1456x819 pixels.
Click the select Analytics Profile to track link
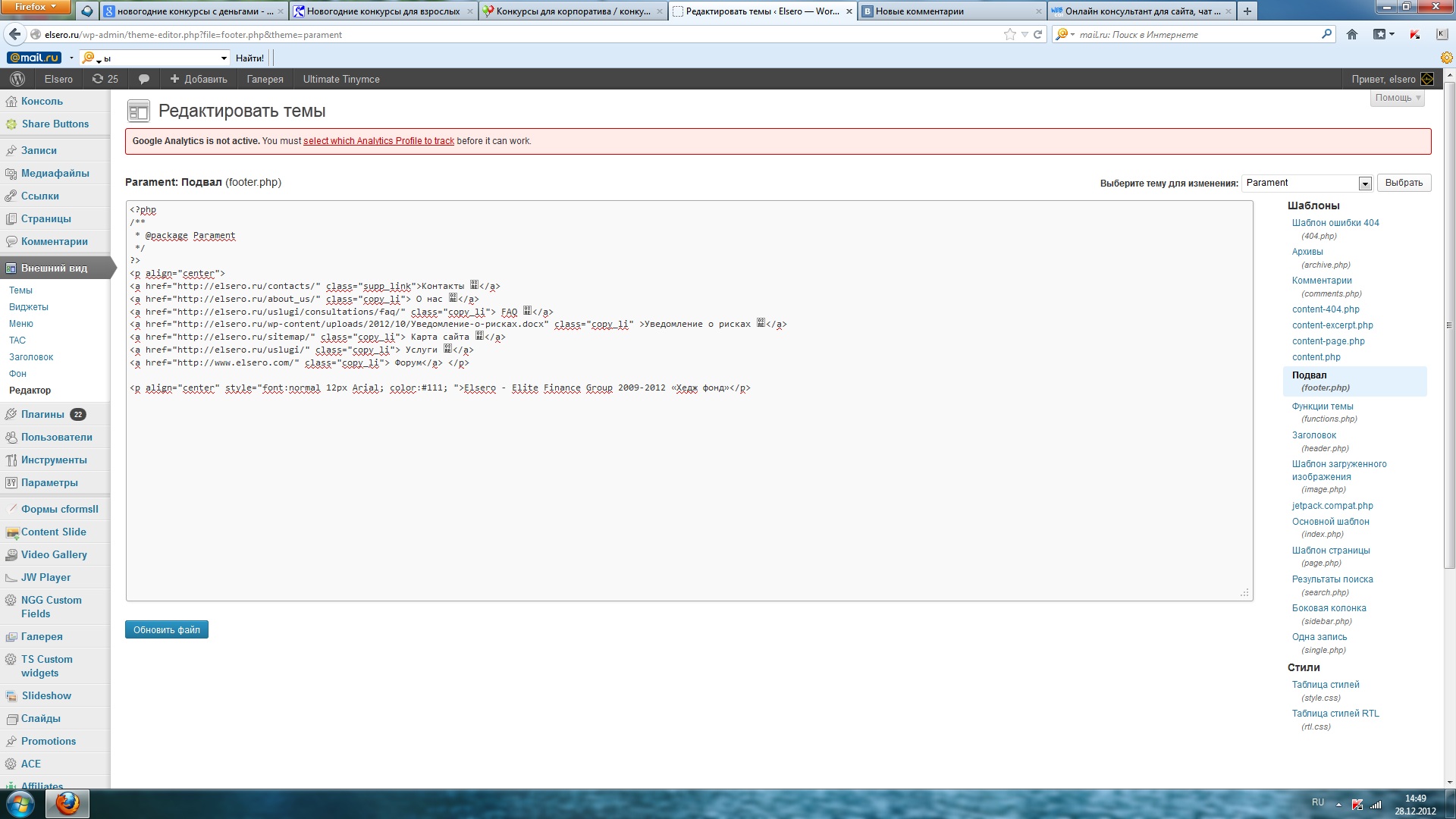(x=378, y=141)
